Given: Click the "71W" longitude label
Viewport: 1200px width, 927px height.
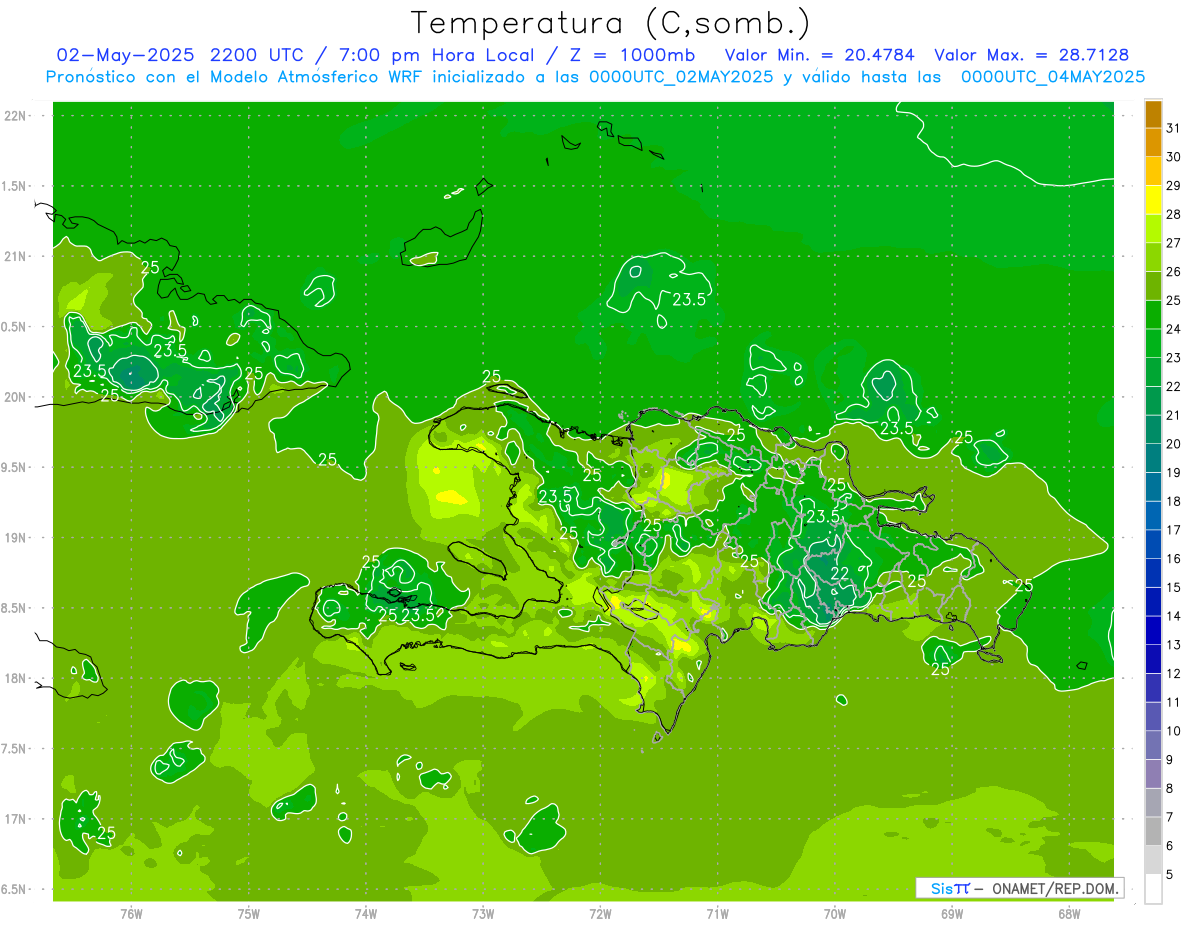Looking at the screenshot, I should (717, 913).
